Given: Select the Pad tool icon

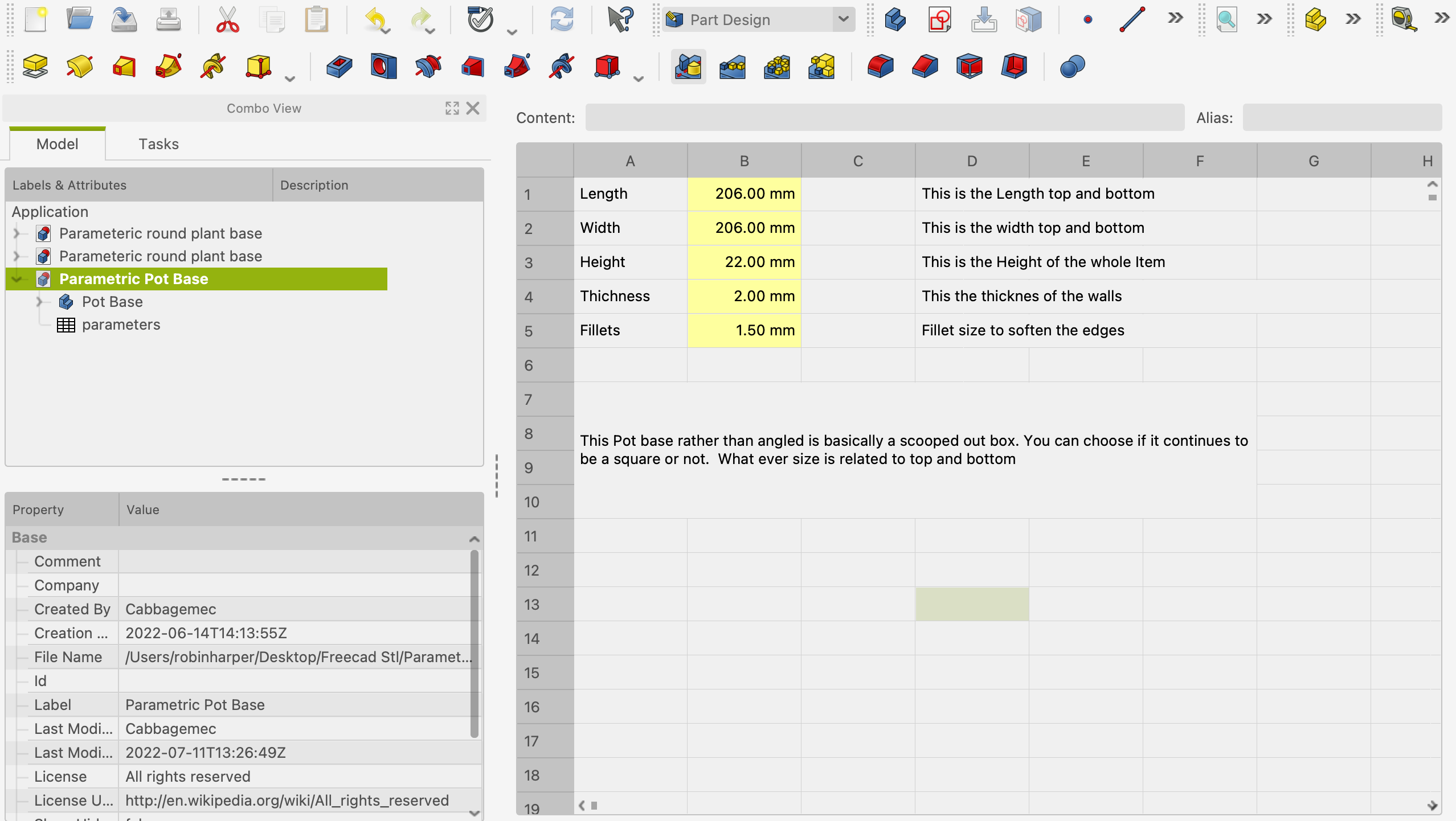Looking at the screenshot, I should (35, 67).
